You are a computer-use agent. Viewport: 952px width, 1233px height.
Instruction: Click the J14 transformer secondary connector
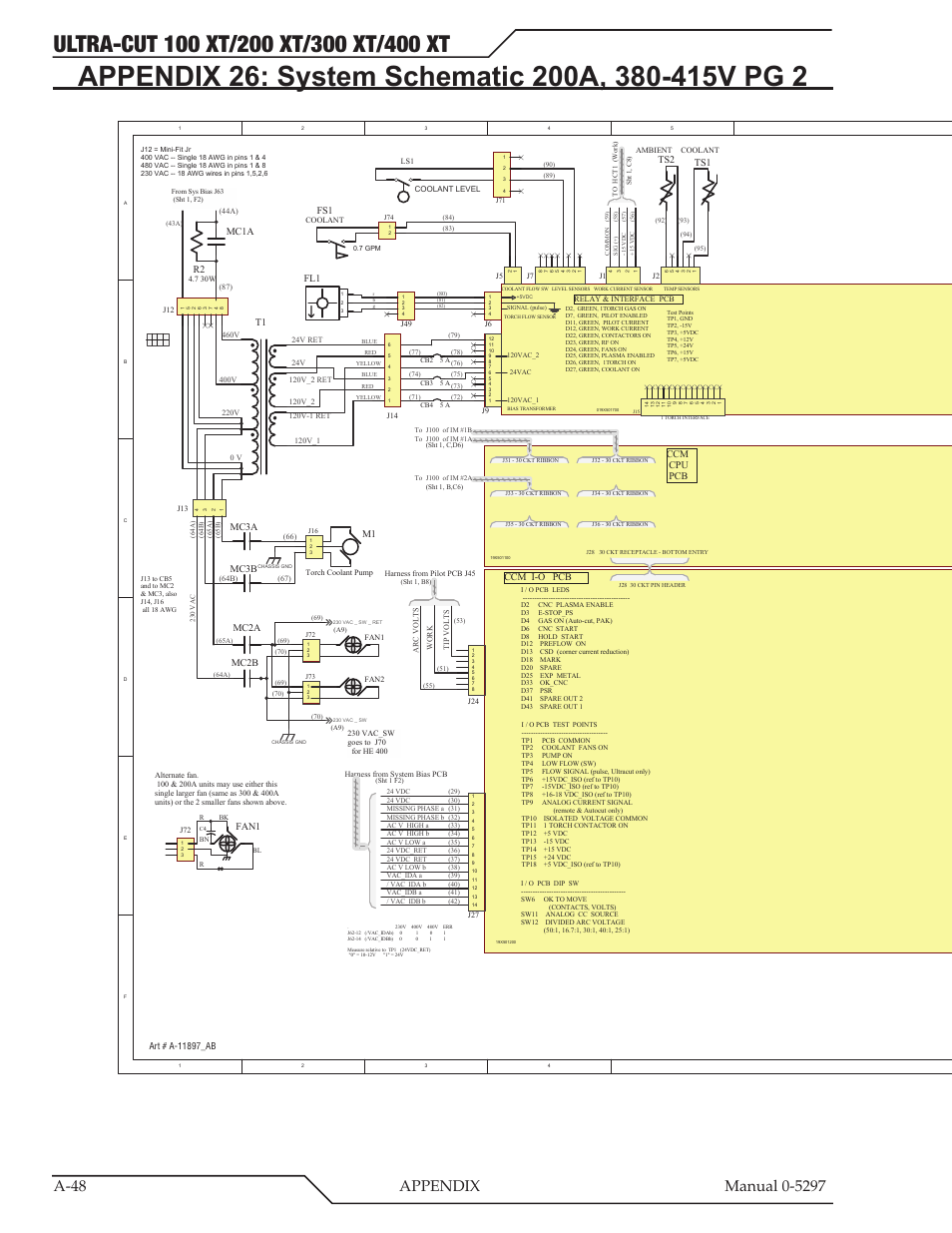coord(391,372)
